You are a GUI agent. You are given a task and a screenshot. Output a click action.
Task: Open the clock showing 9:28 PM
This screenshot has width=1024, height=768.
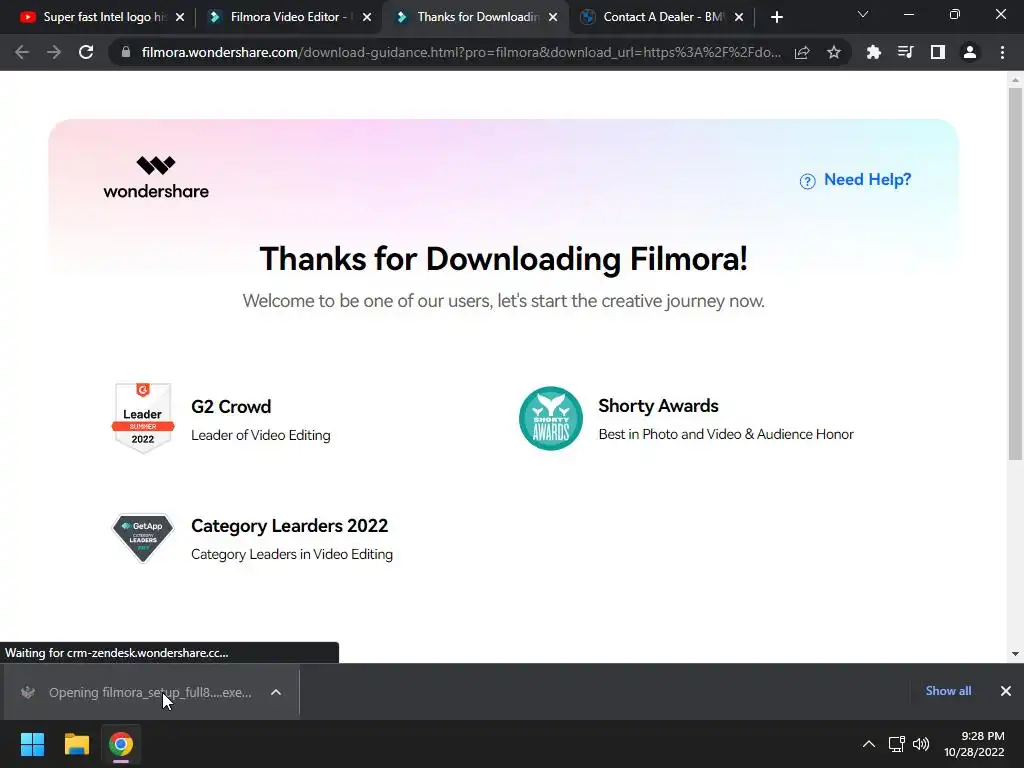[x=974, y=744]
